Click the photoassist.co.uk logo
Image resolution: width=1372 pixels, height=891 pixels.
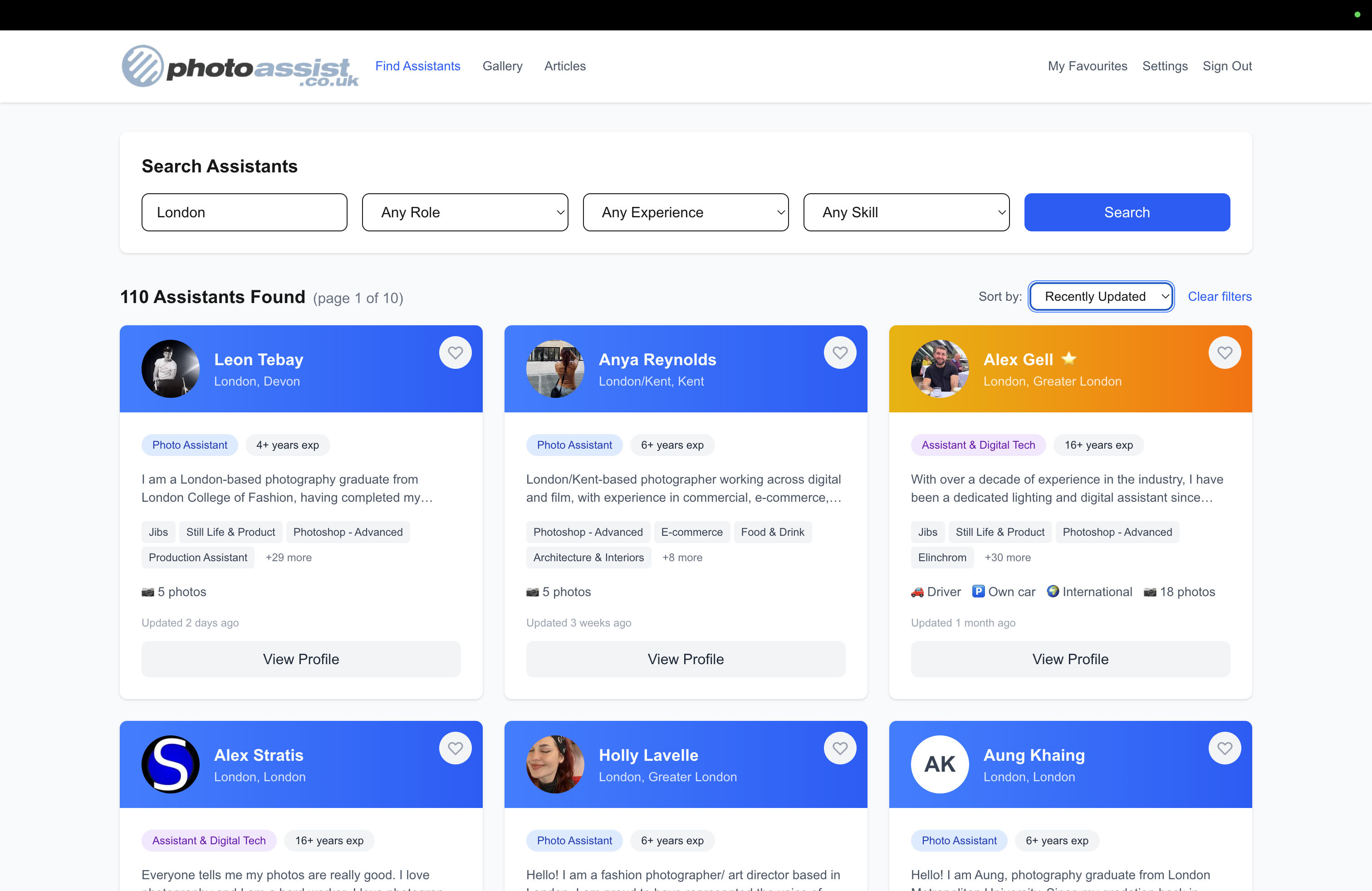pyautogui.click(x=240, y=66)
